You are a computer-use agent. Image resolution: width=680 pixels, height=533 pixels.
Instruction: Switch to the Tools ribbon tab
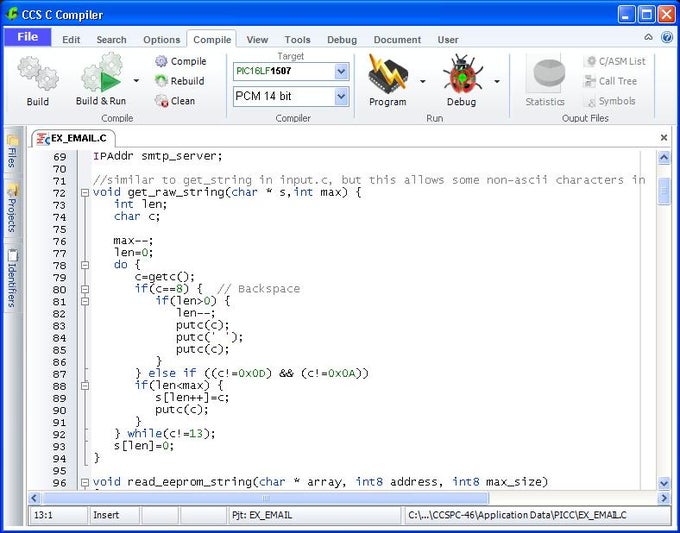[x=297, y=39]
